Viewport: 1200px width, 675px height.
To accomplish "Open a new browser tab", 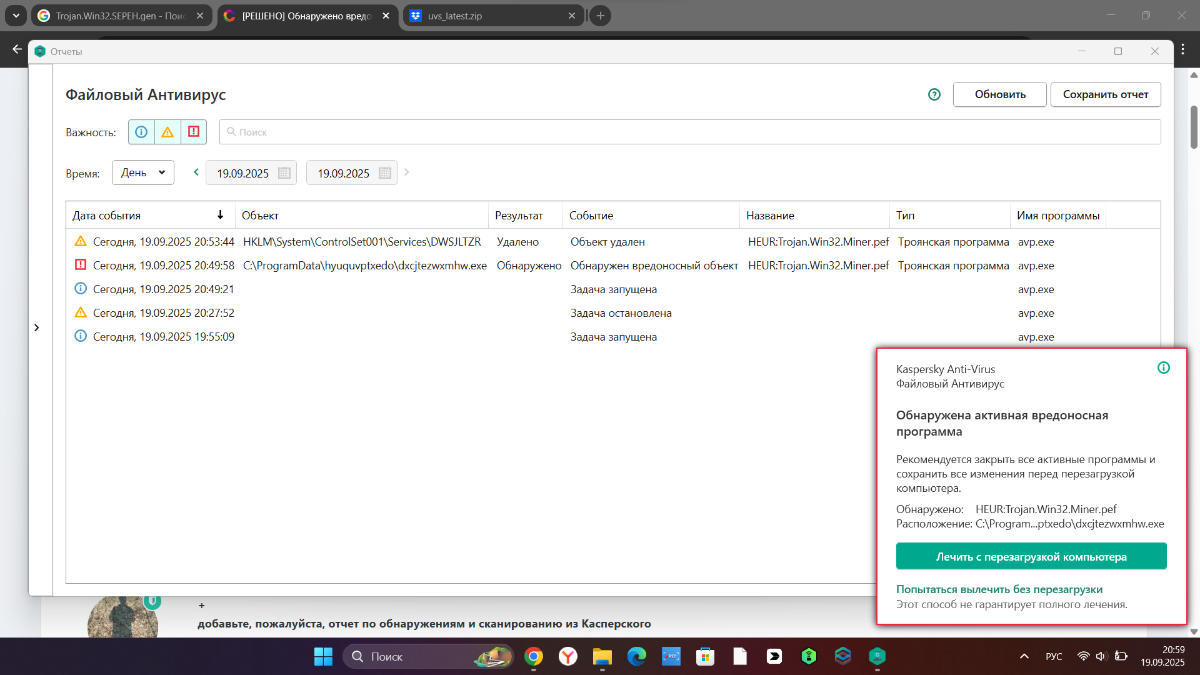I will 600,16.
